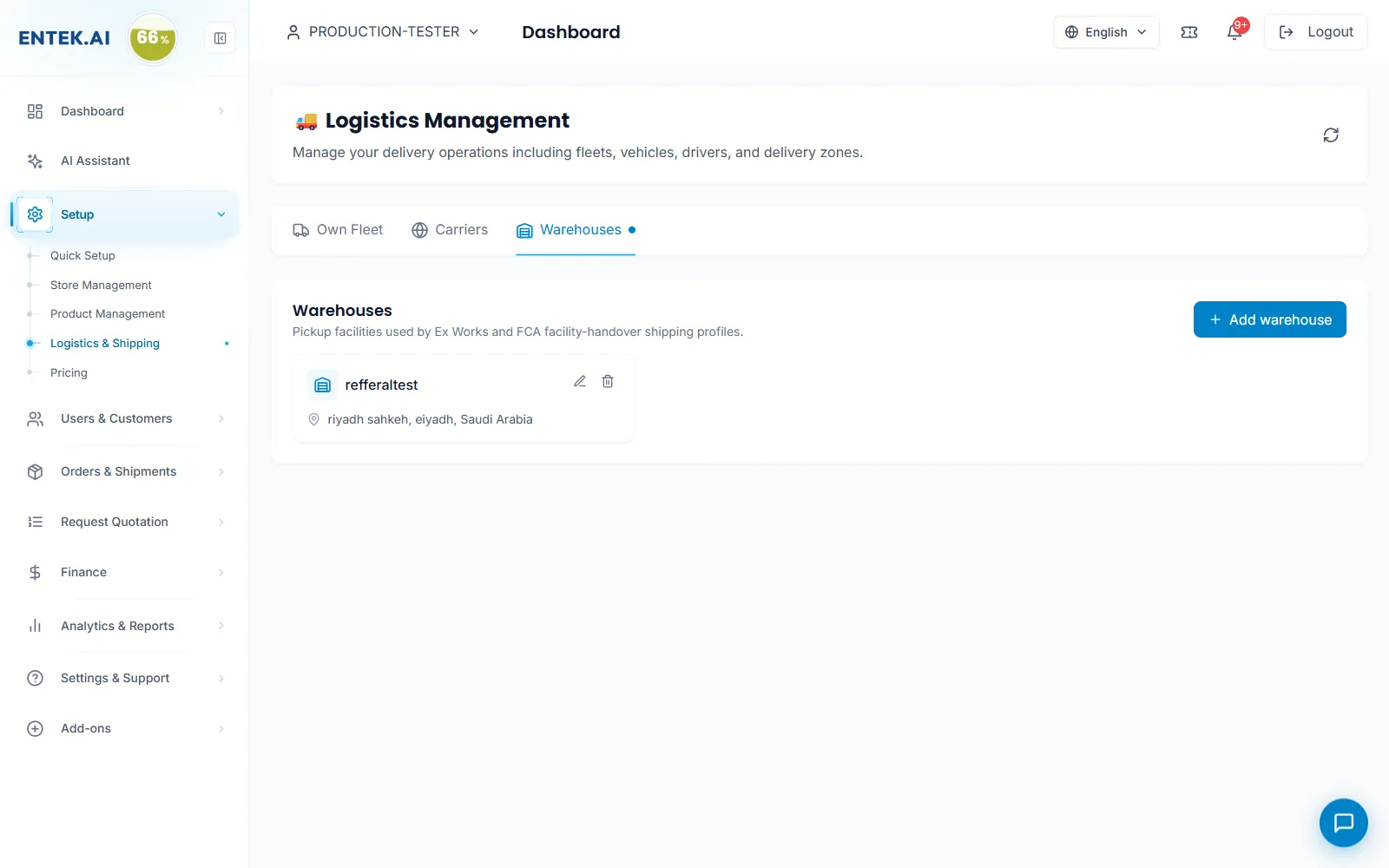This screenshot has width=1389, height=868.
Task: Click the Settings & Support help icon
Action: click(35, 678)
